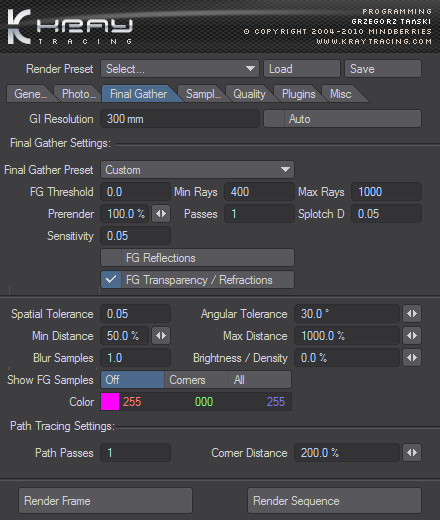This screenshot has width=440, height=520.
Task: Click the Brightness / Density arrows icon
Action: (x=412, y=358)
